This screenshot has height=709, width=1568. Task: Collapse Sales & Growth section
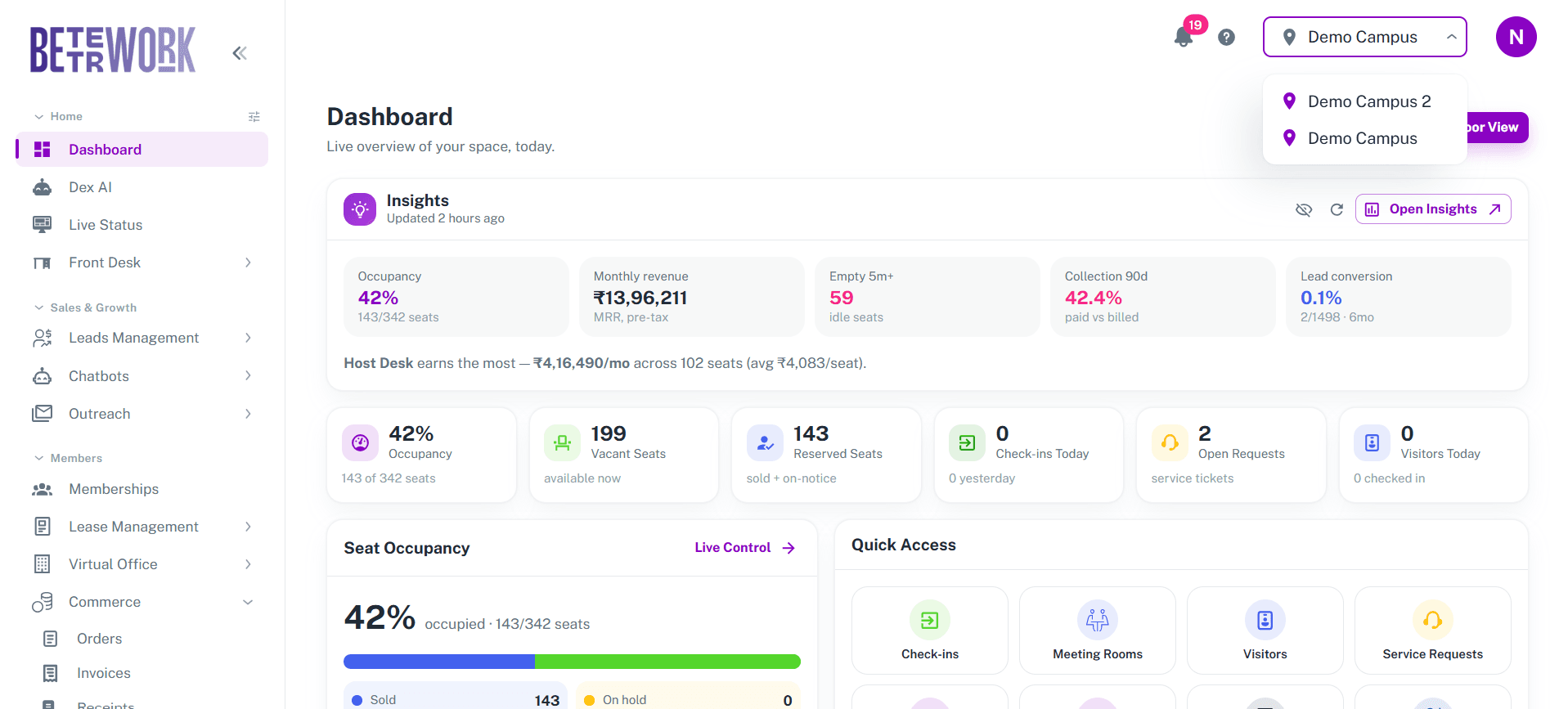coord(85,308)
